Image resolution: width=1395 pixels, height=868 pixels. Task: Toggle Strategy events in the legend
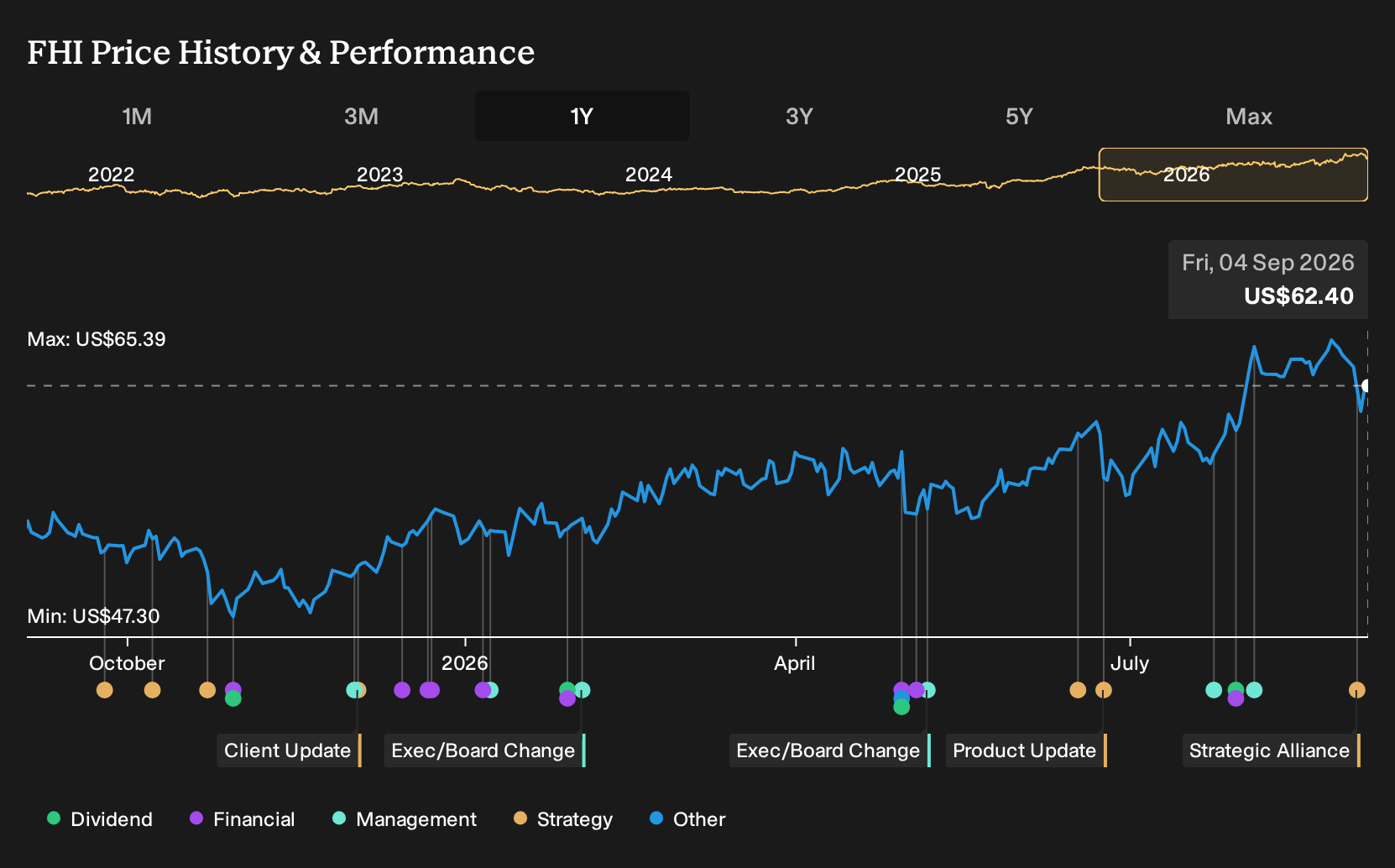[x=563, y=819]
